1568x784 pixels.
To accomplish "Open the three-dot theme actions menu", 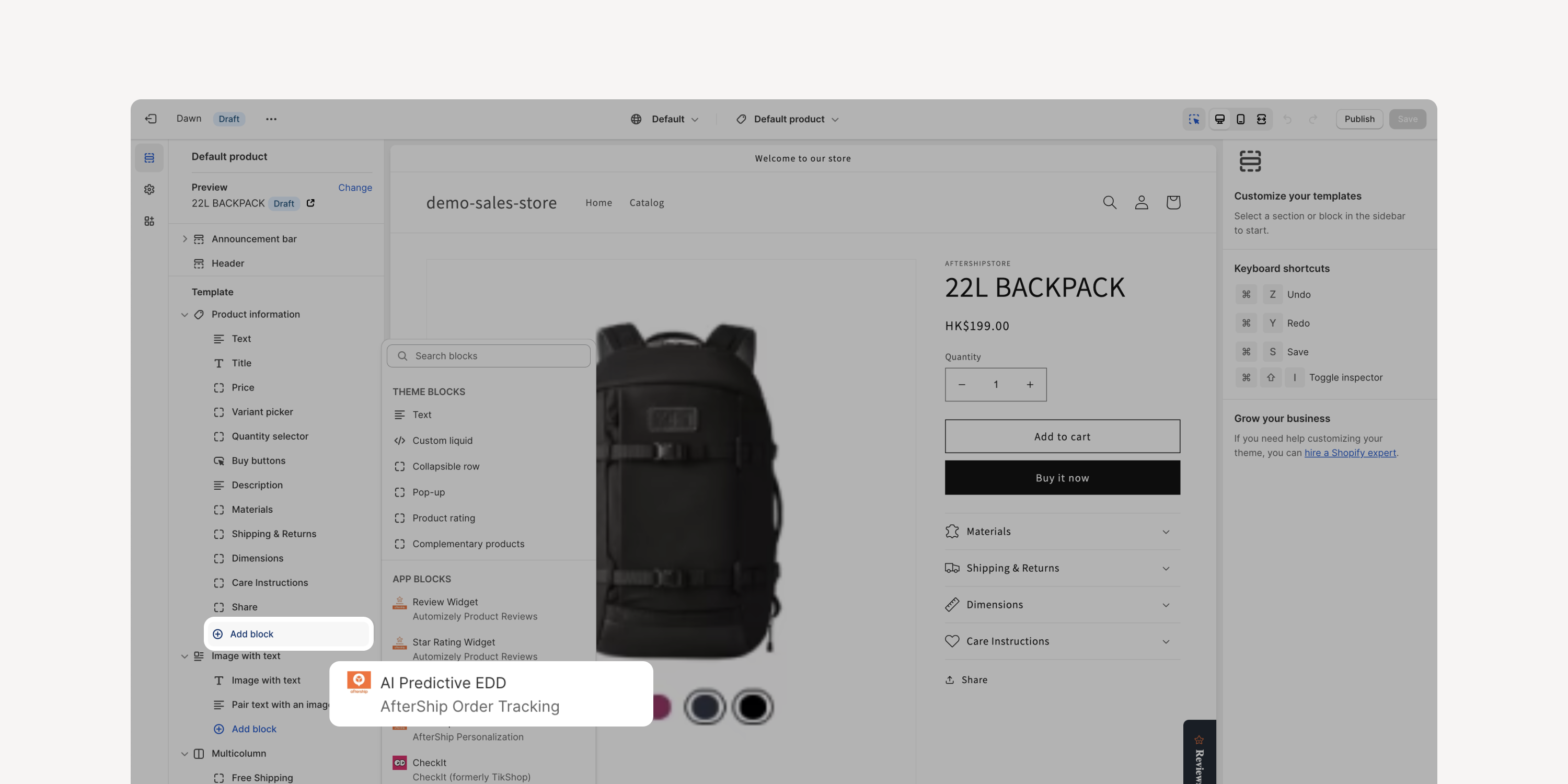I will pos(271,119).
